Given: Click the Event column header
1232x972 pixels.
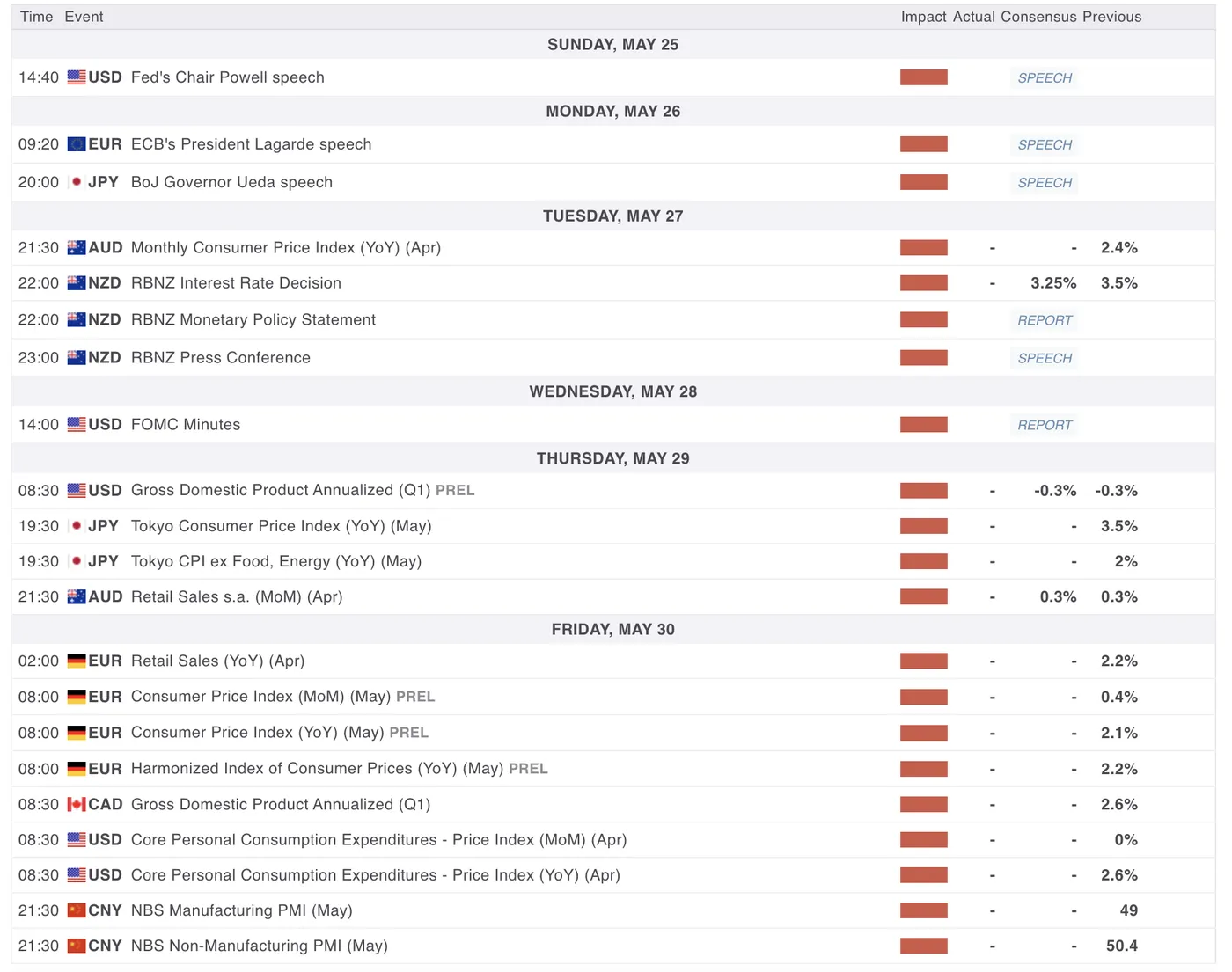Looking at the screenshot, I should click(84, 17).
